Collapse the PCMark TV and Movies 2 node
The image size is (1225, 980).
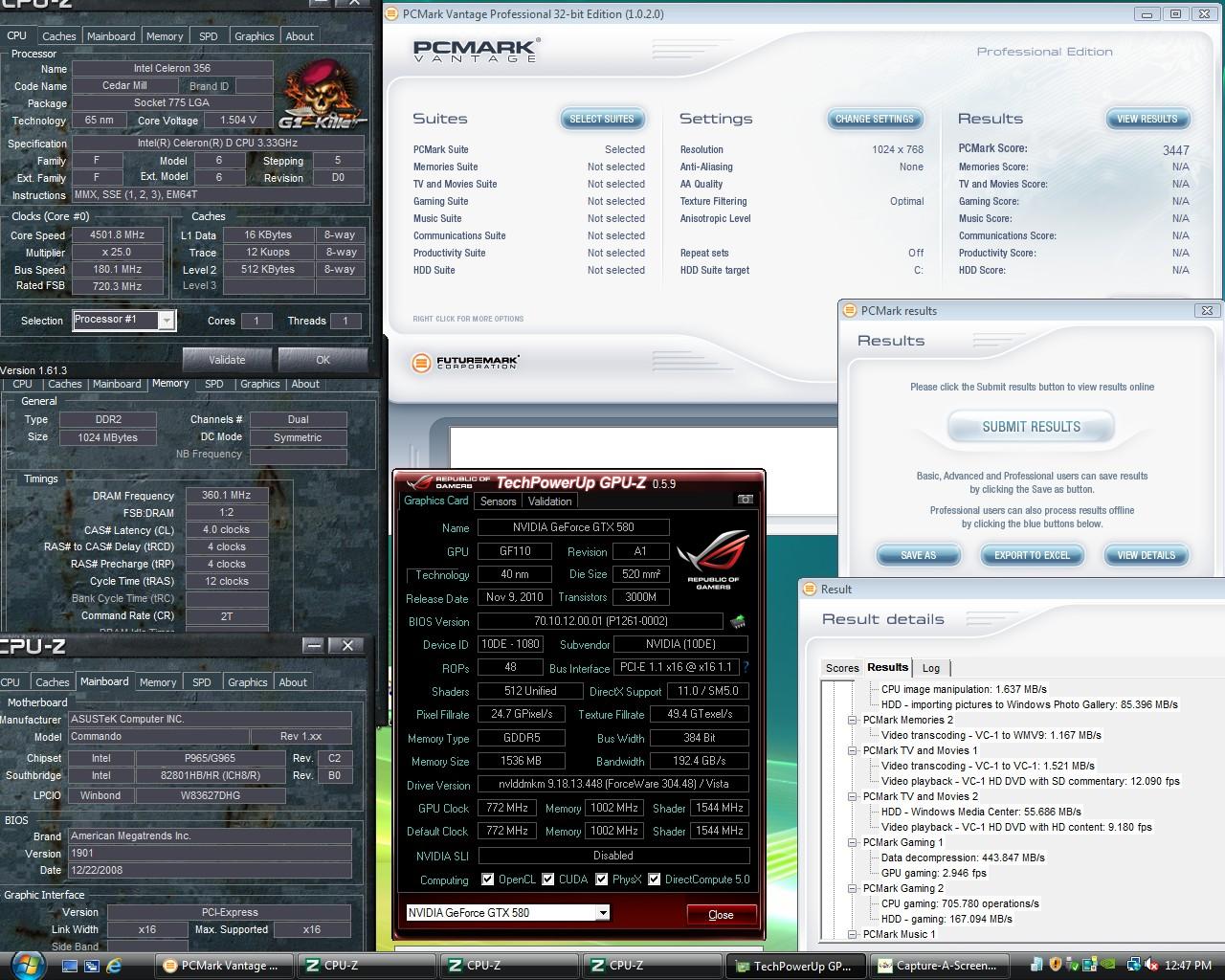tap(852, 796)
